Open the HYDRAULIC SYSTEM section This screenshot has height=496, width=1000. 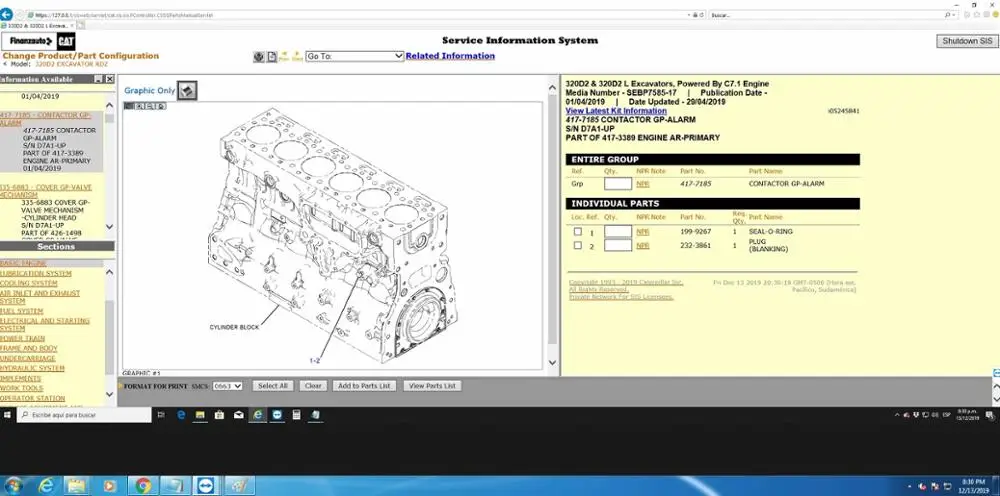point(32,368)
